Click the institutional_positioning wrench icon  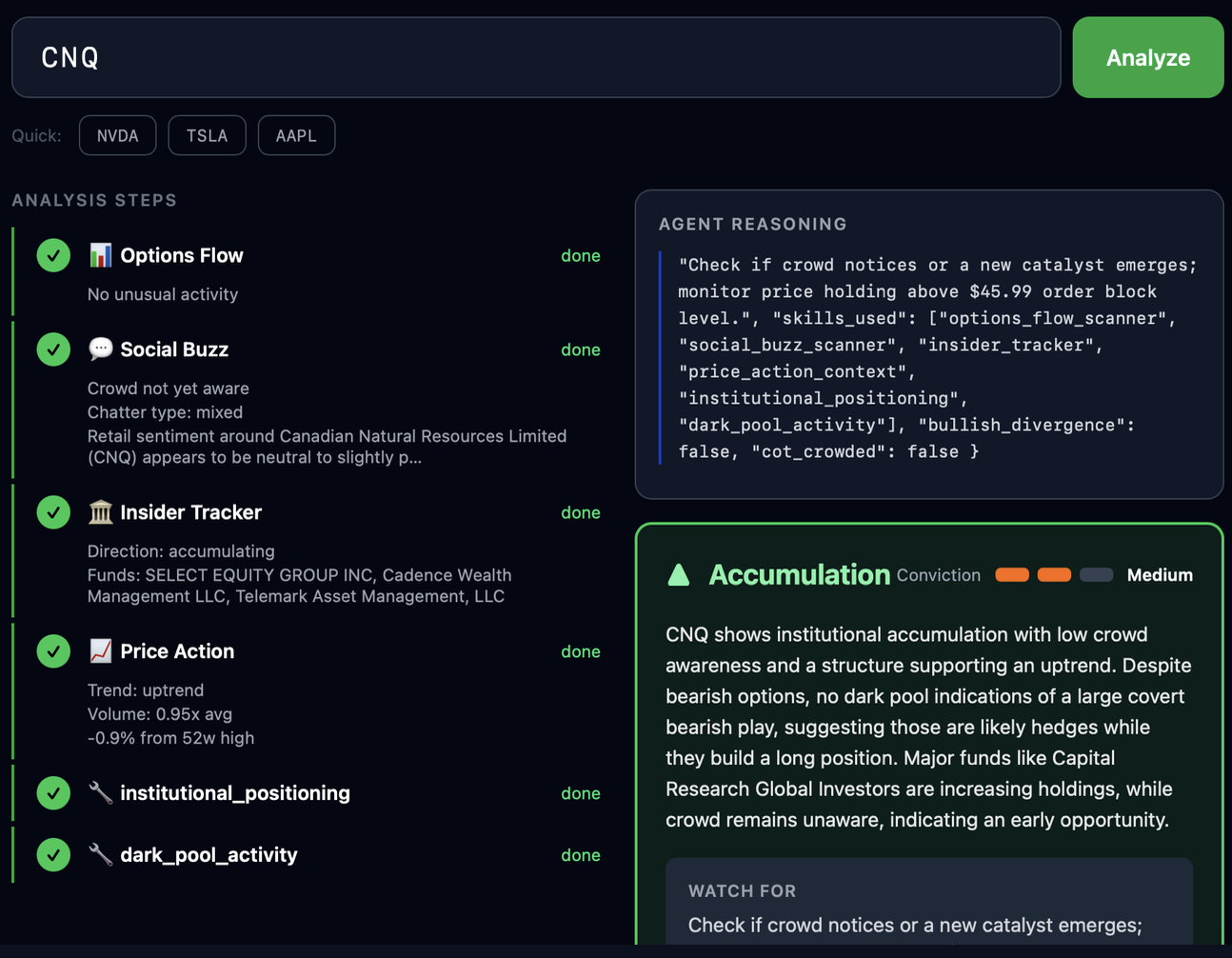tap(100, 793)
